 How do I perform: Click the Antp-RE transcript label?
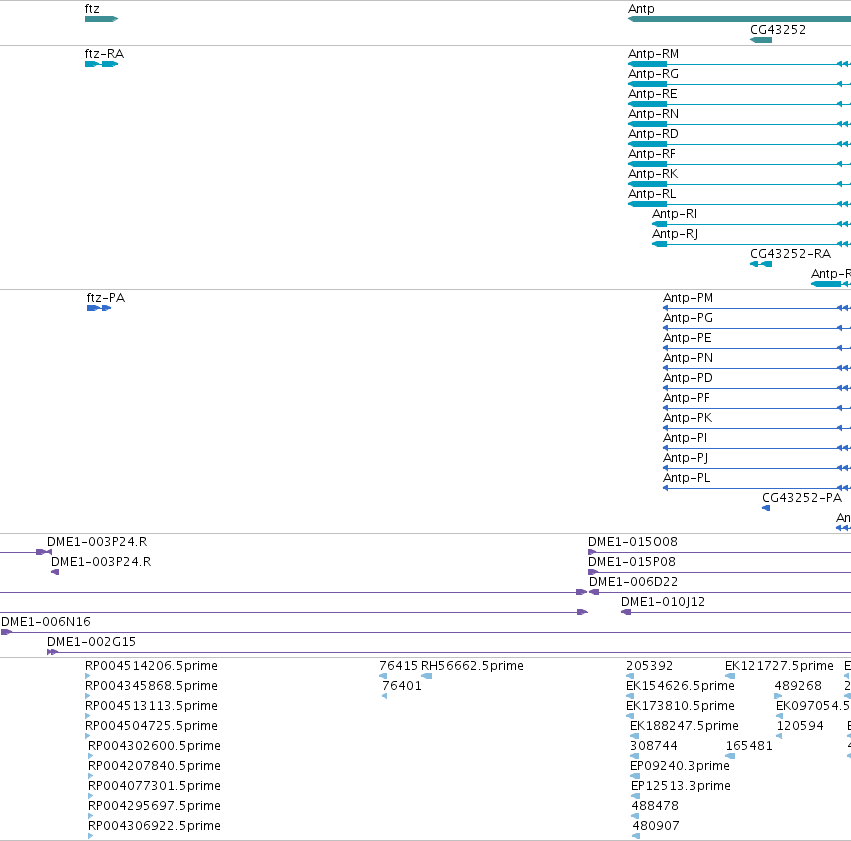(x=653, y=94)
